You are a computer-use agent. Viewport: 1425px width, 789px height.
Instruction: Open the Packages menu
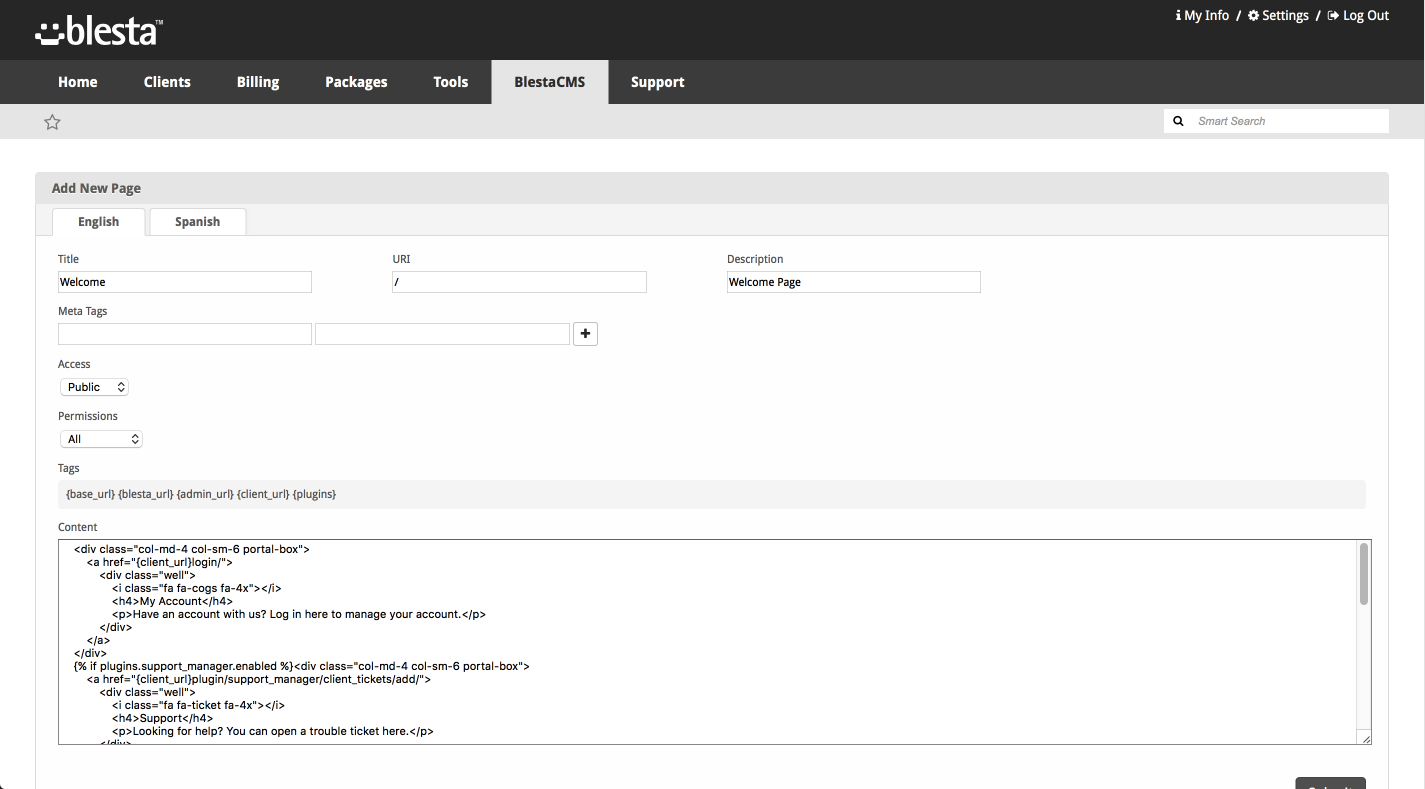coord(356,82)
